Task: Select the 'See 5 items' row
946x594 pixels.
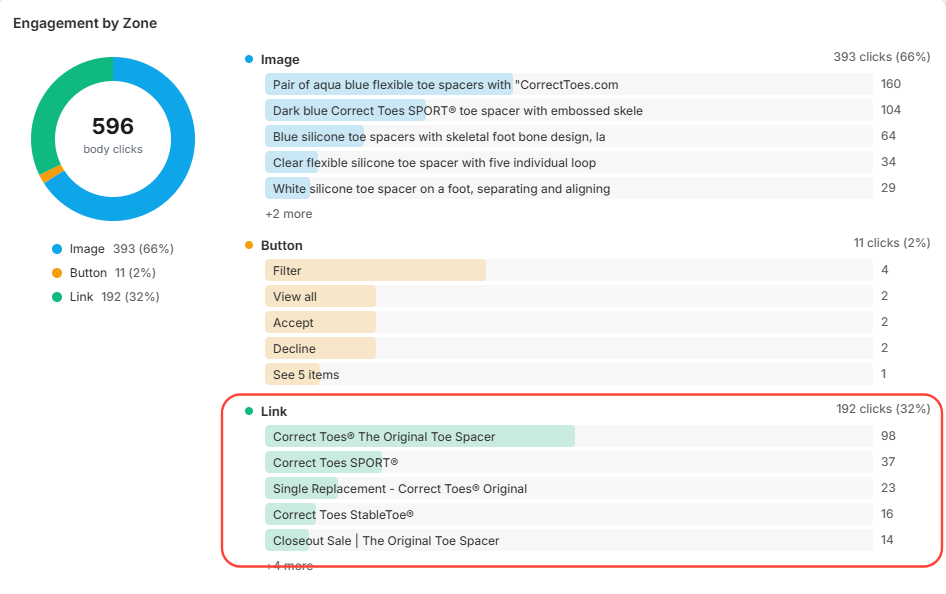Action: 568,374
